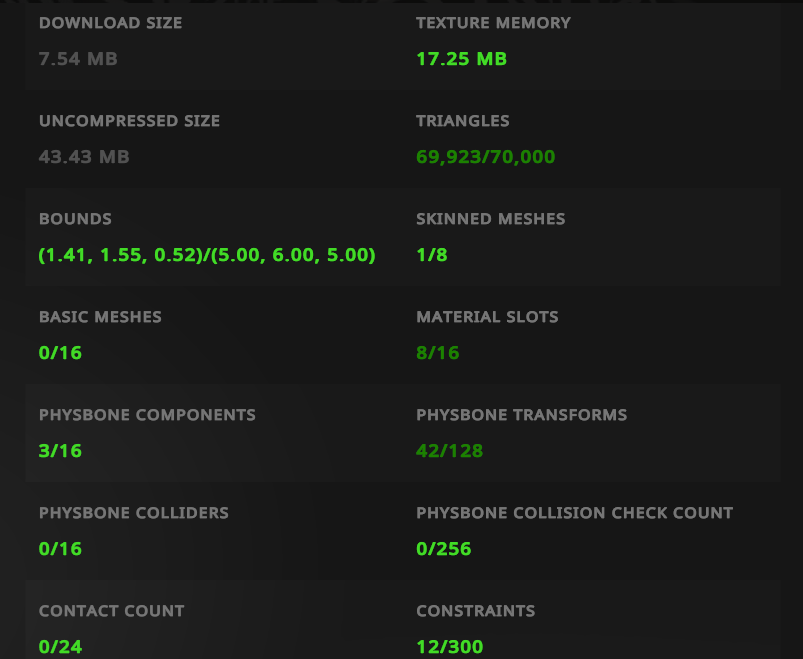
Task: Click the TRIANGLES label
Action: [x=462, y=121]
